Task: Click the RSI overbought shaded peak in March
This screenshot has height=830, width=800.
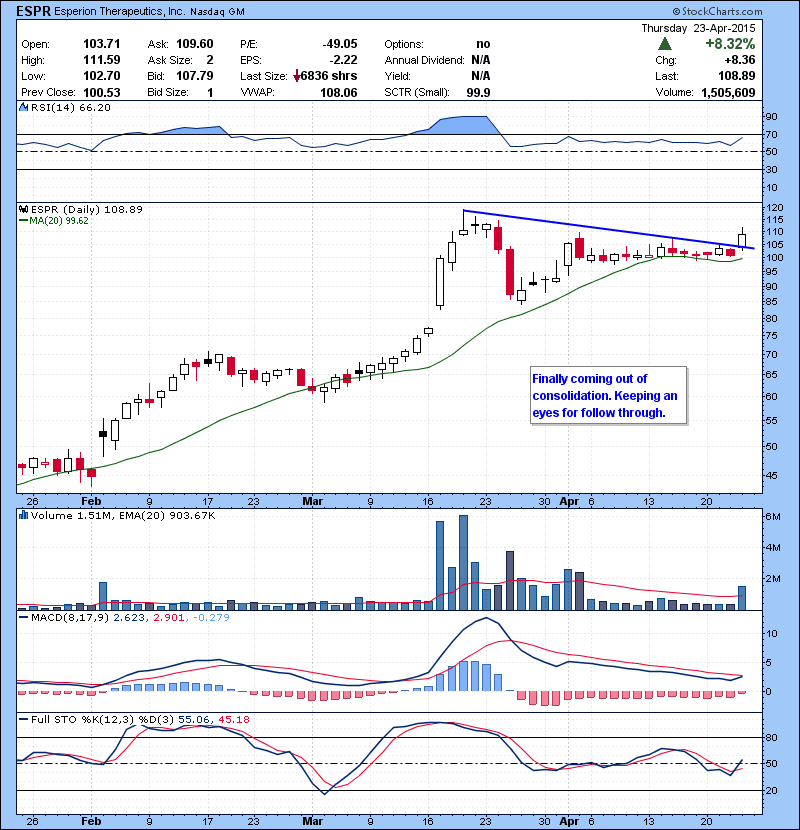Action: (465, 125)
